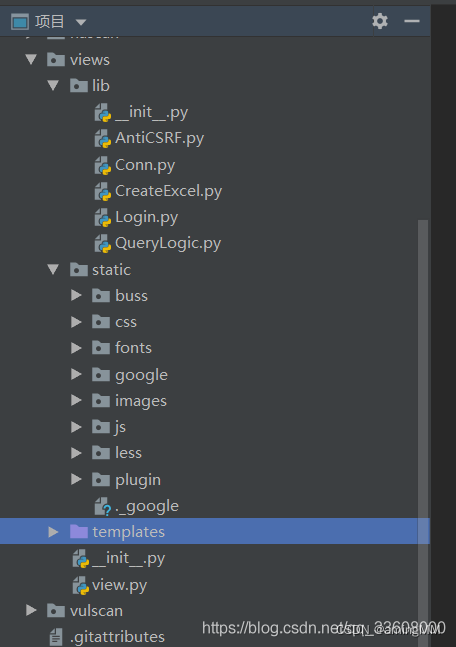
Task: Expand the plugin folder arrow
Action: pos(76,479)
